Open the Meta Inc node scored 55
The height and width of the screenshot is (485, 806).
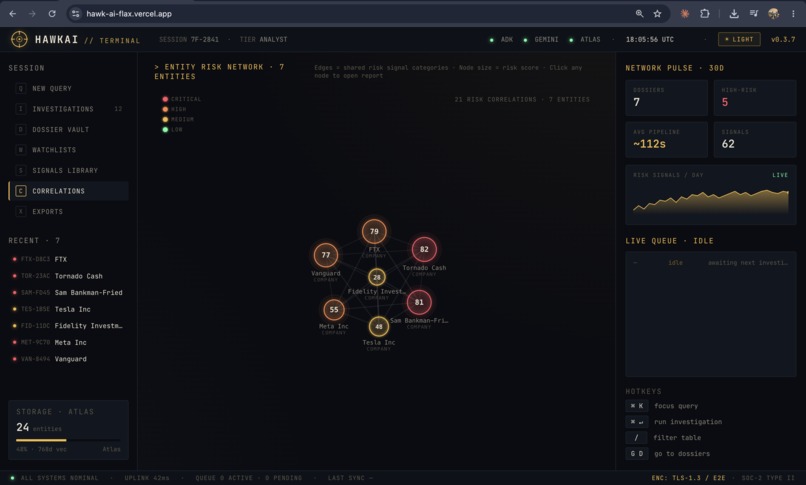coord(334,309)
